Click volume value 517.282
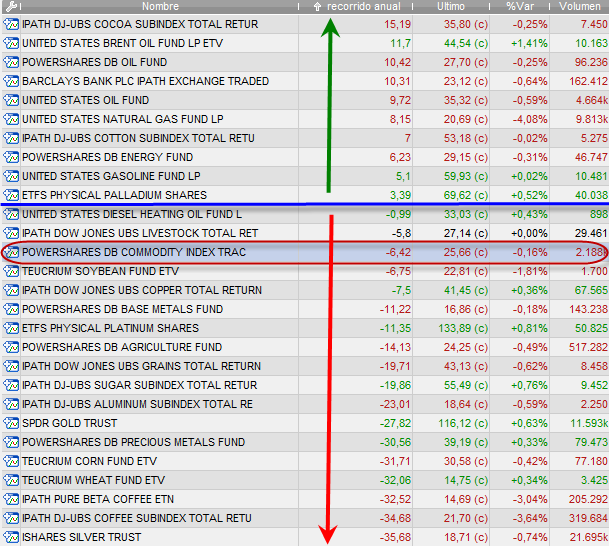The image size is (609, 546). (x=588, y=348)
